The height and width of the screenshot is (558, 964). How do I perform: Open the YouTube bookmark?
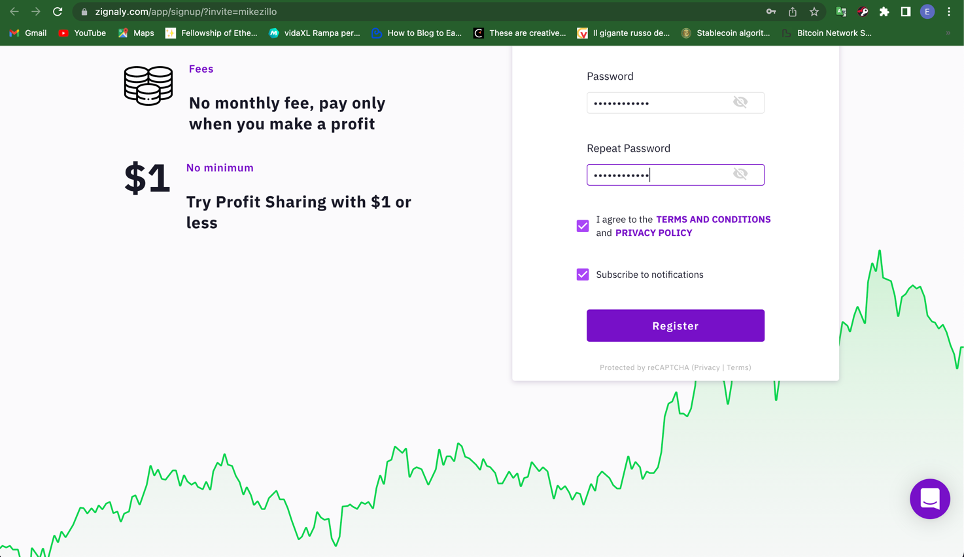(x=82, y=33)
